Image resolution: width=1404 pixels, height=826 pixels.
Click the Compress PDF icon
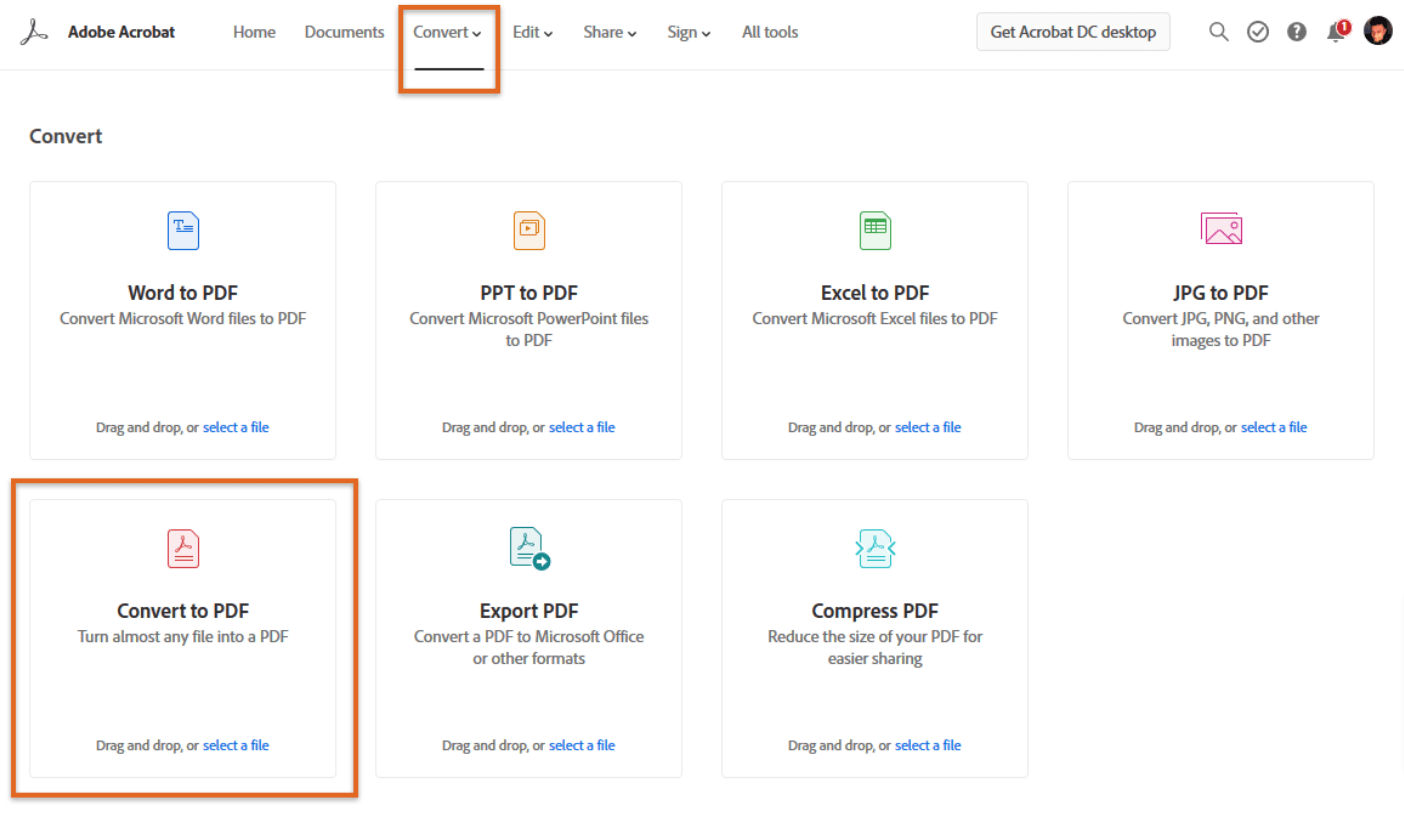point(875,548)
